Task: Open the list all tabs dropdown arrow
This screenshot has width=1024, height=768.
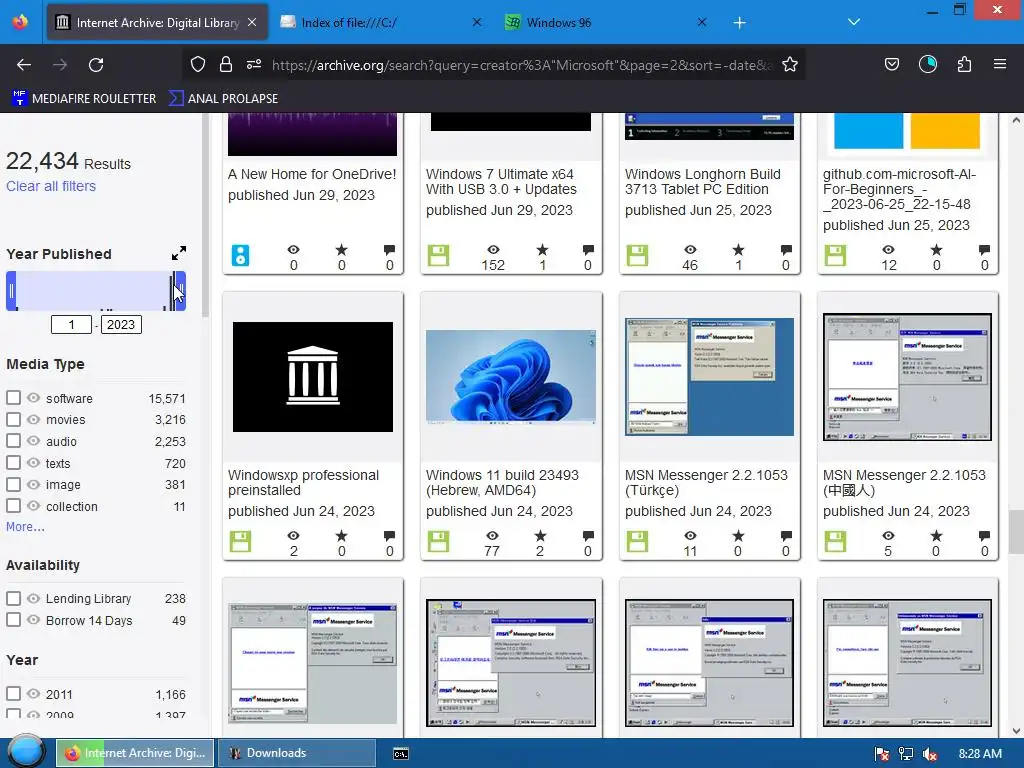Action: coord(854,22)
